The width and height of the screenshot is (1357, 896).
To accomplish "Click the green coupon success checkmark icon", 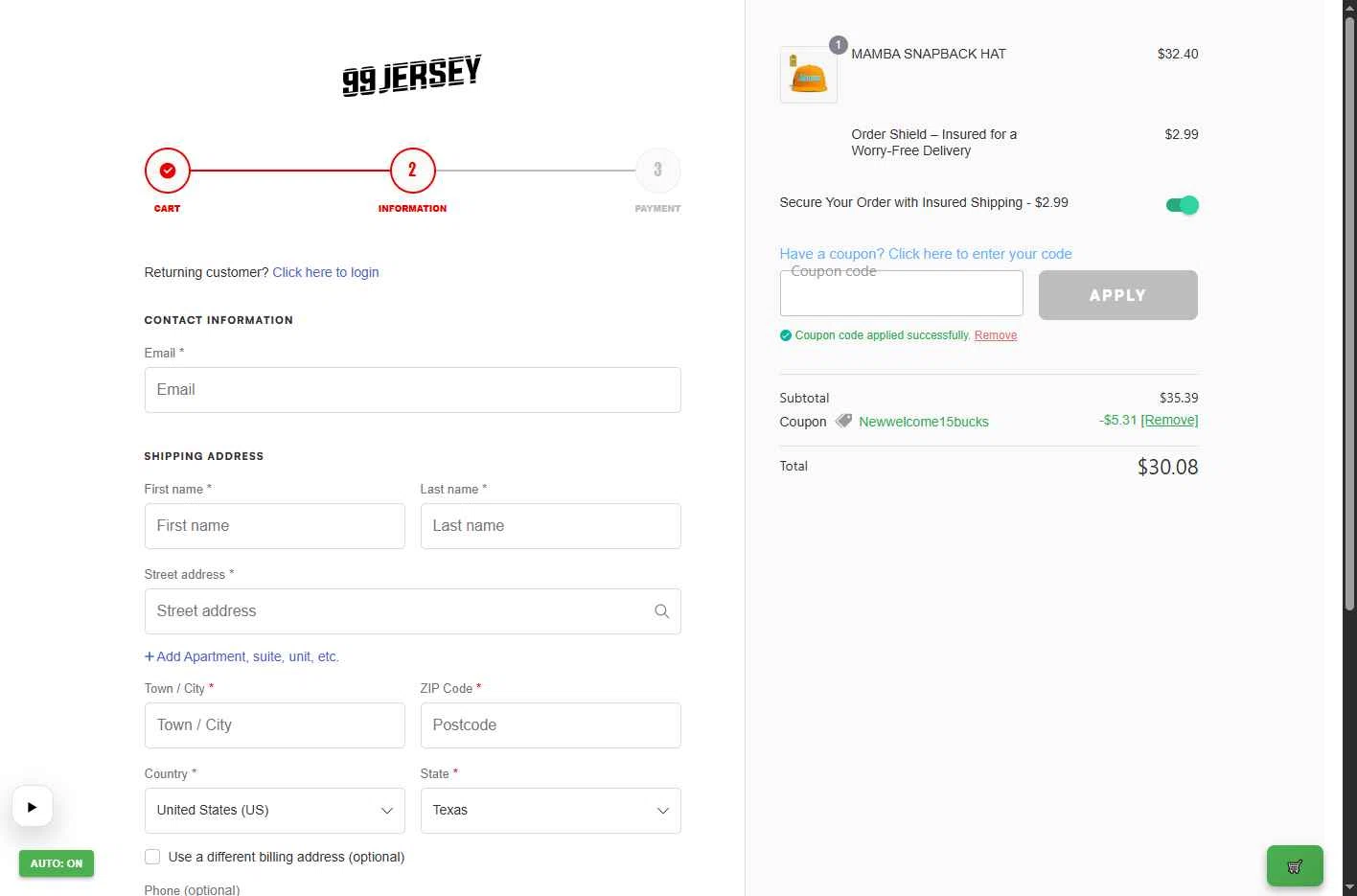I will [x=786, y=335].
